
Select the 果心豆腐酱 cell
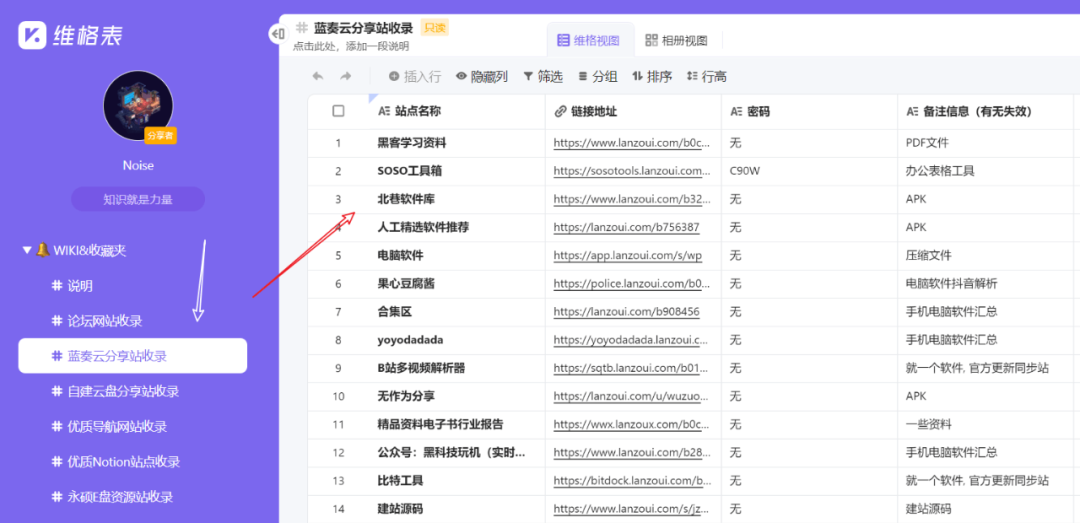point(457,284)
